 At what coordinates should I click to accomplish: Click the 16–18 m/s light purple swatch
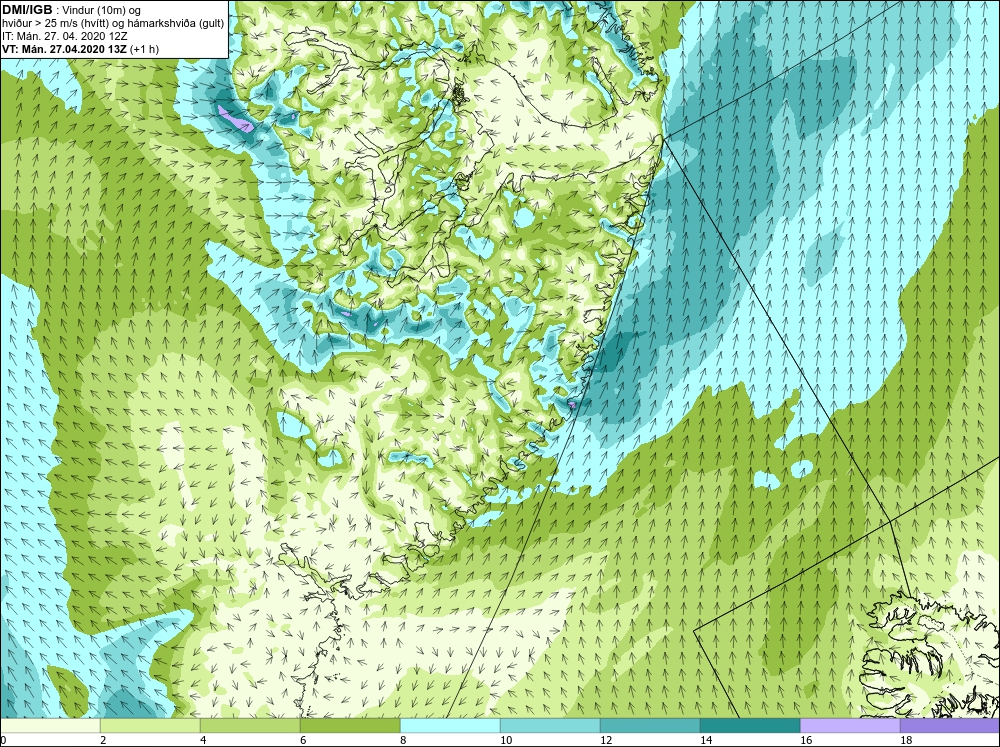pyautogui.click(x=850, y=725)
